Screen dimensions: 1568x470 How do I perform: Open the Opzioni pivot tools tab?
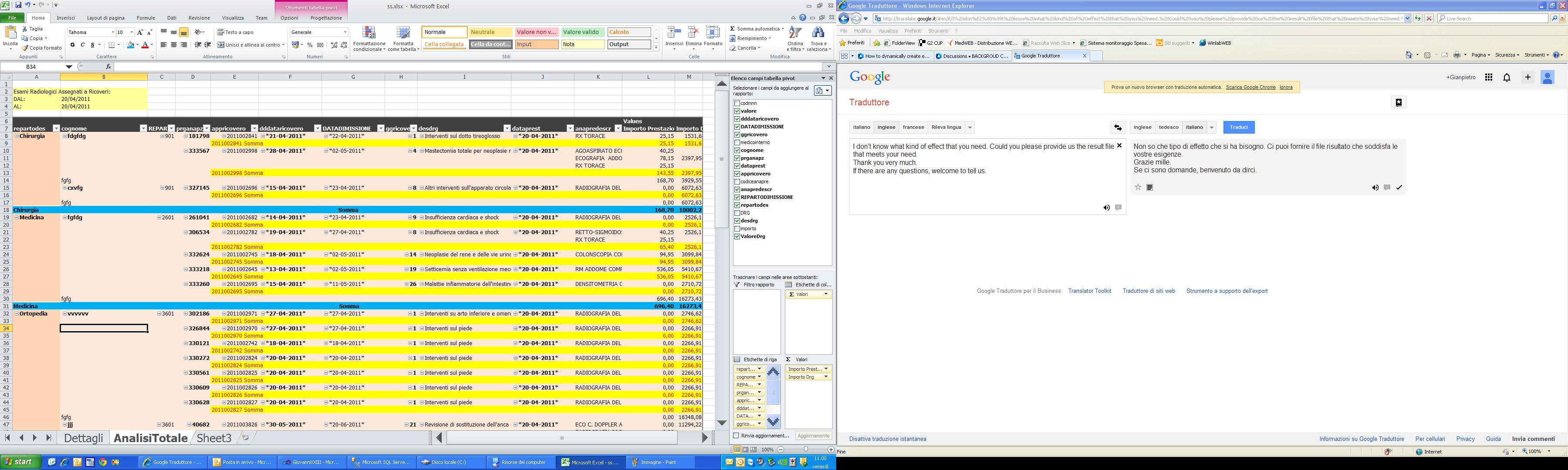[x=290, y=18]
